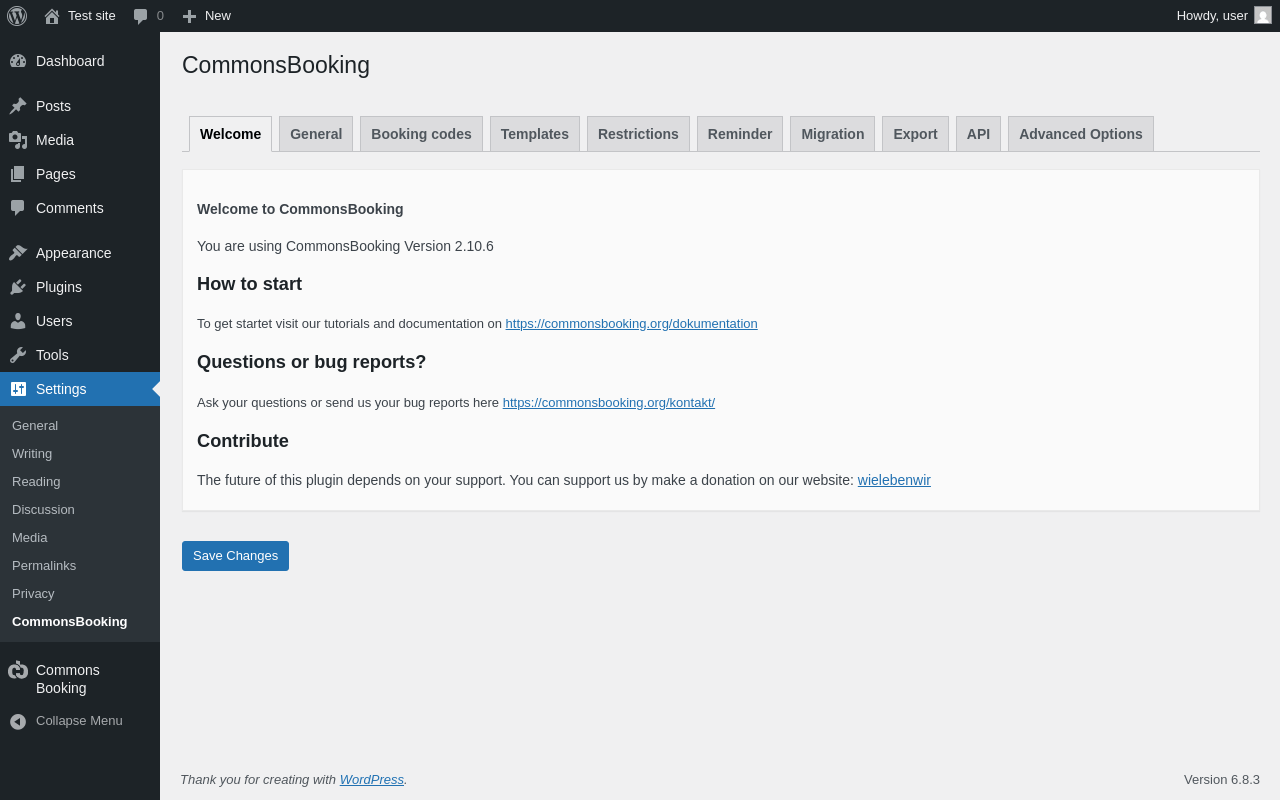Open the commonsbooking.org/kontakt link

tap(609, 403)
